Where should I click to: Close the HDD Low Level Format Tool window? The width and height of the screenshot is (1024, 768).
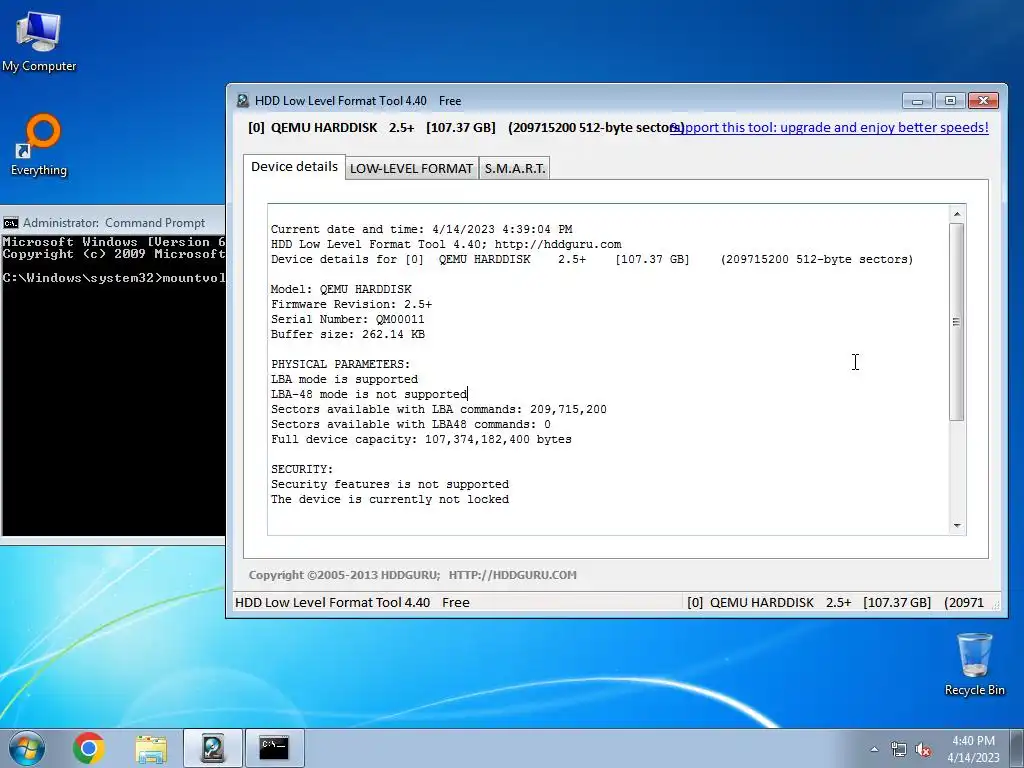984,101
